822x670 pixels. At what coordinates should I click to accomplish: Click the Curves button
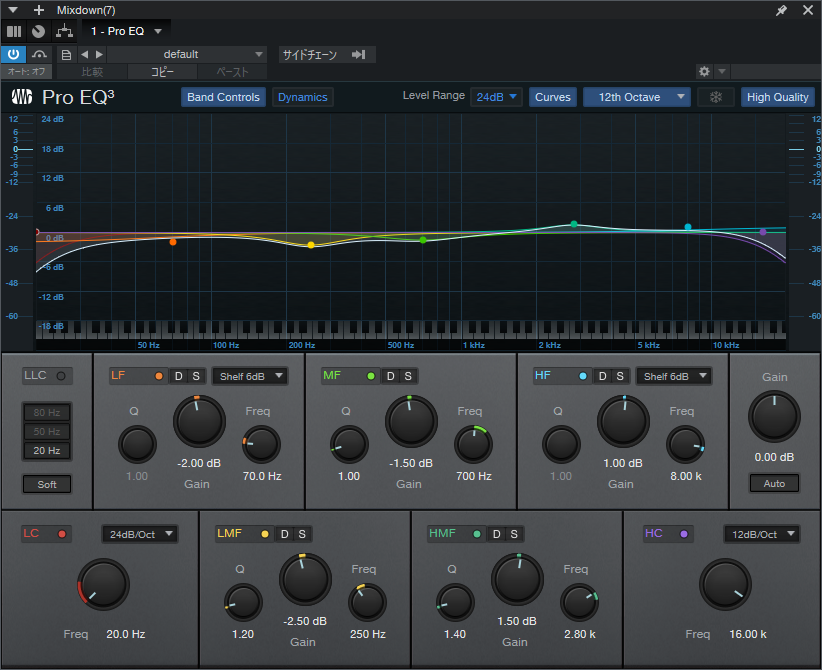tap(553, 97)
